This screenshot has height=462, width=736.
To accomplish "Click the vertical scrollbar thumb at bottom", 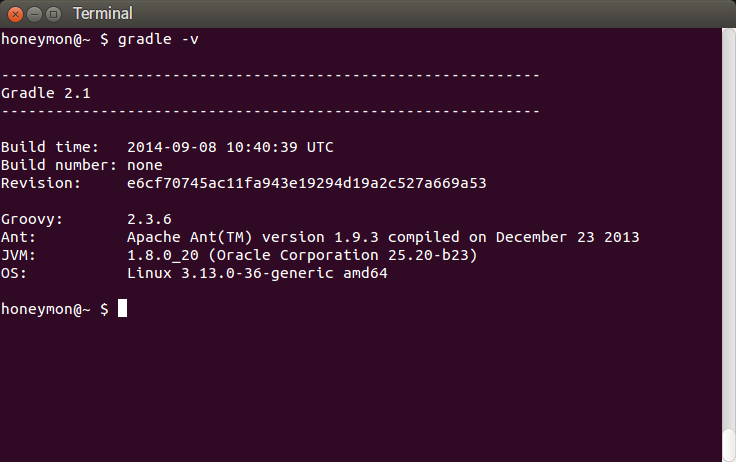I will click(728, 445).
